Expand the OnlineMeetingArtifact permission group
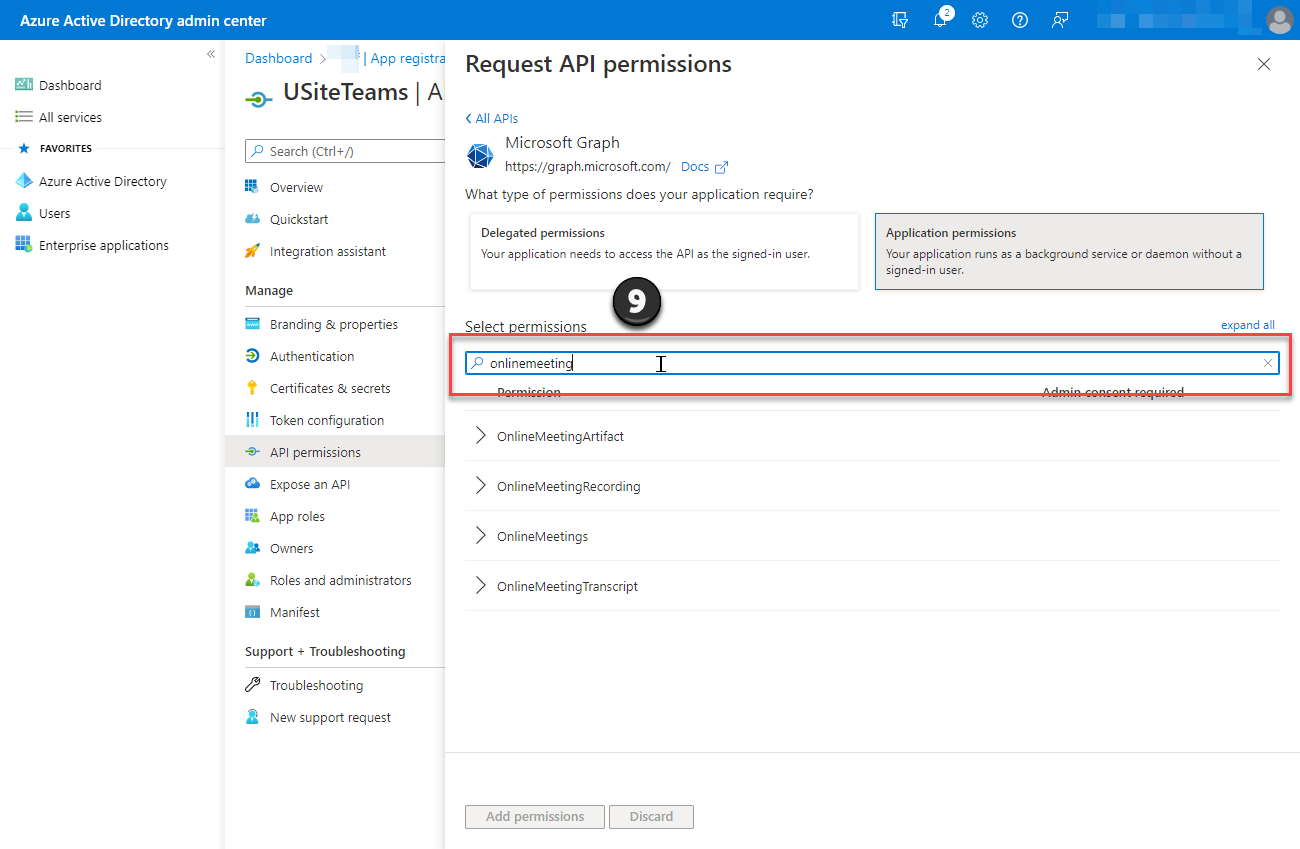This screenshot has width=1300, height=849. click(481, 436)
